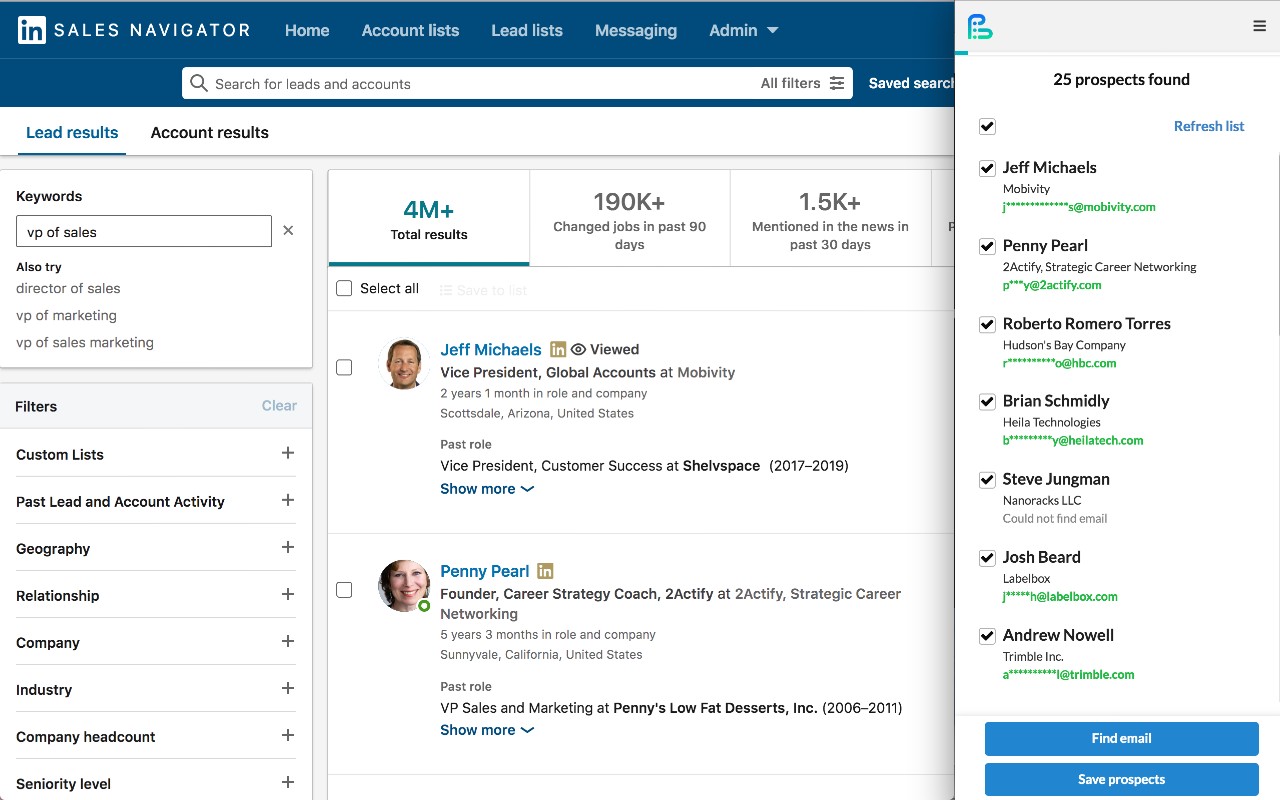Image resolution: width=1280 pixels, height=800 pixels.
Task: Uncheck Roberto Romero Torres prospect
Action: click(987, 324)
